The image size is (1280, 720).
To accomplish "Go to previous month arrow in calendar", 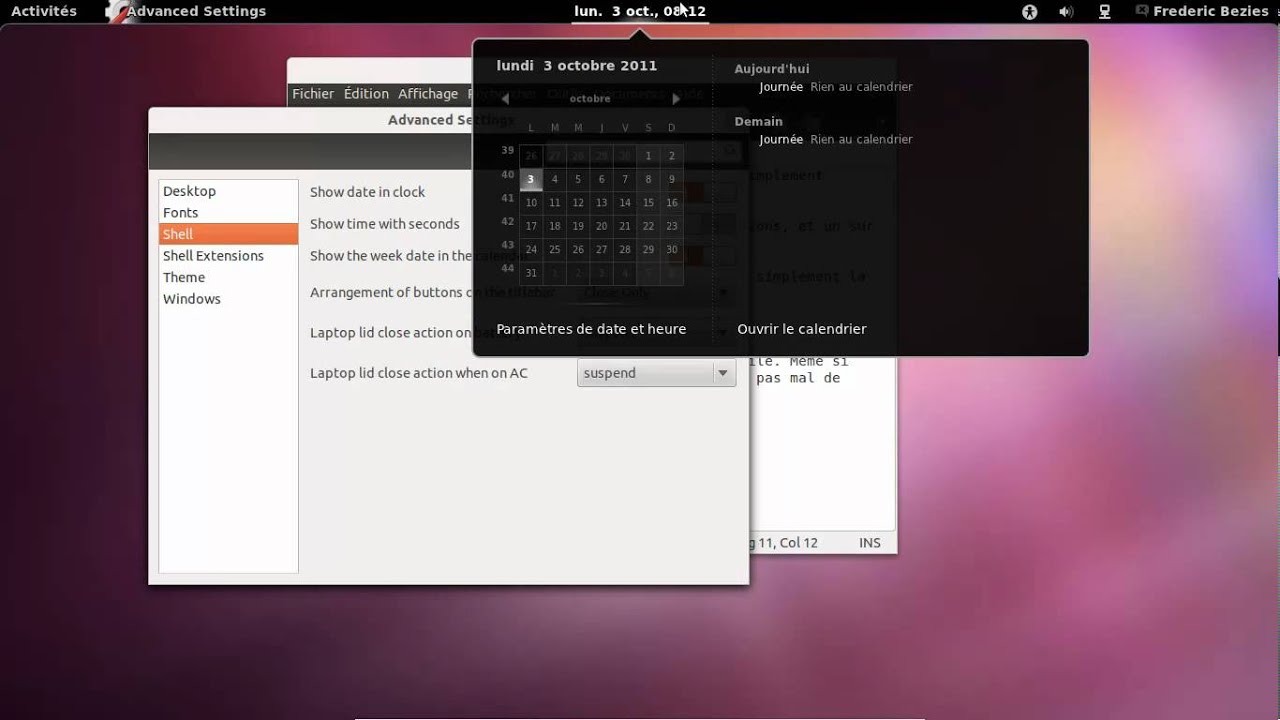I will pos(505,98).
